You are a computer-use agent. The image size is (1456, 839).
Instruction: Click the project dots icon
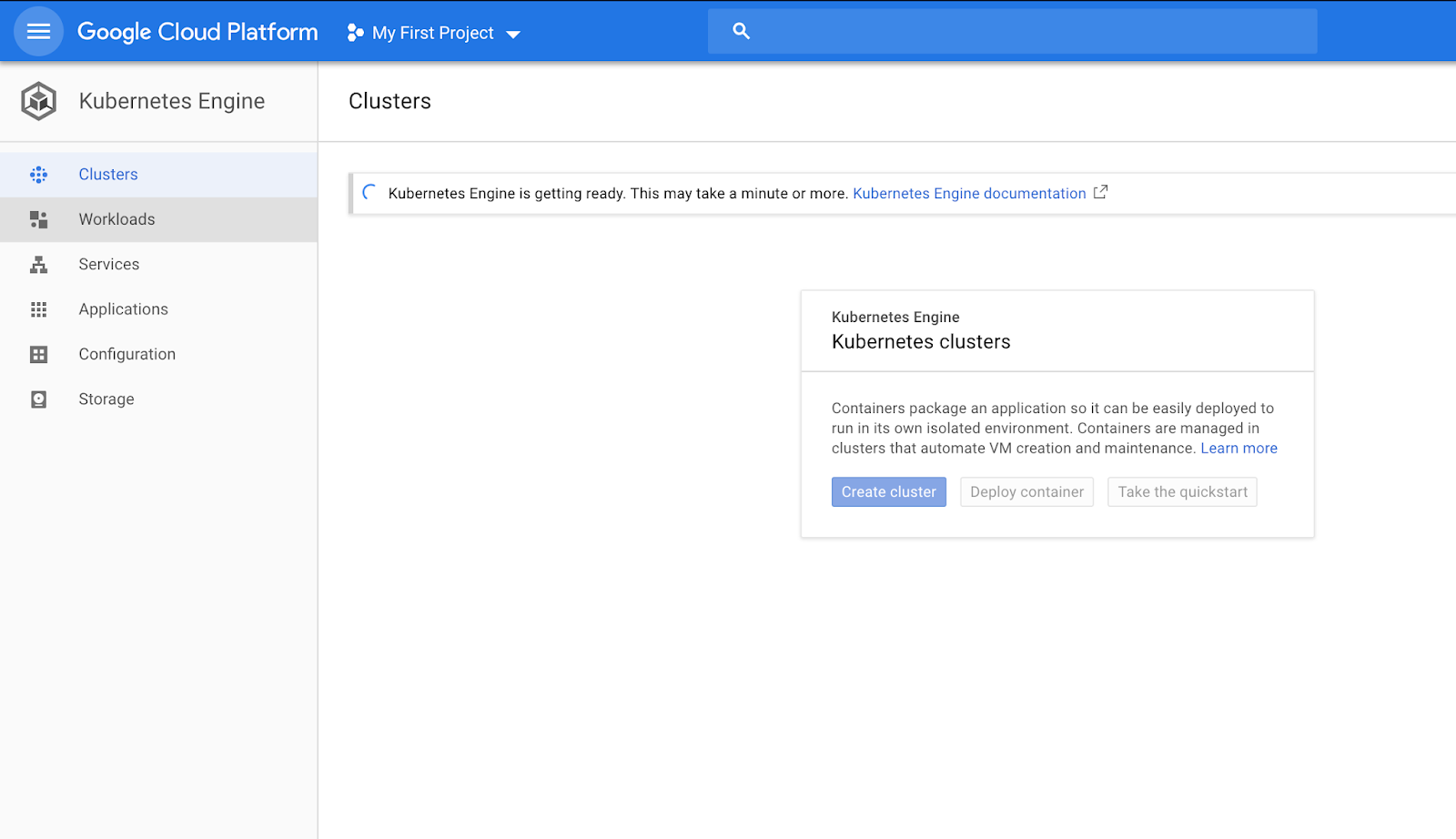click(x=355, y=33)
